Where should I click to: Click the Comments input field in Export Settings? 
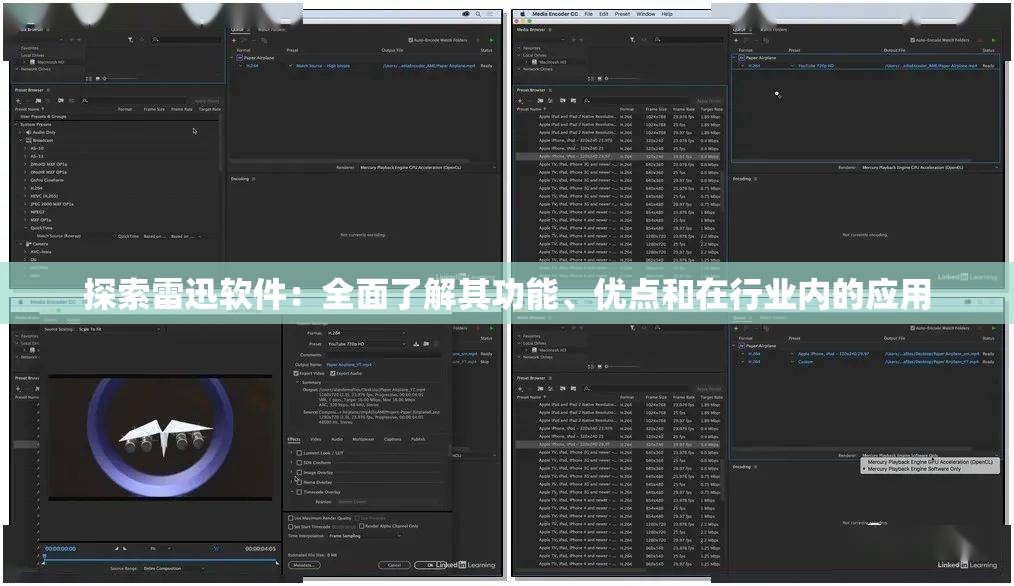coord(383,355)
